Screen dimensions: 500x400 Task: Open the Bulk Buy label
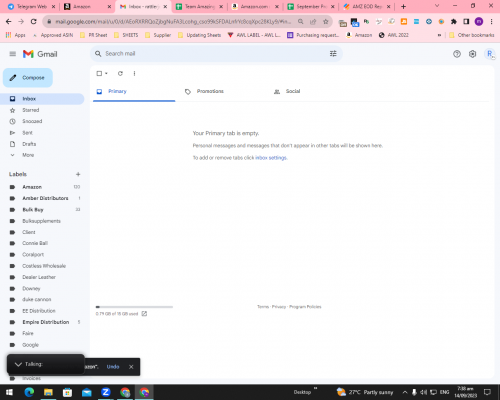tap(33, 210)
